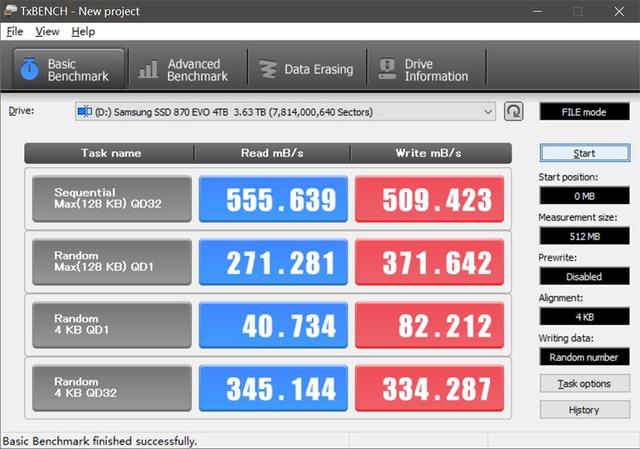
Task: Click the Start position label
Action: (x=568, y=177)
